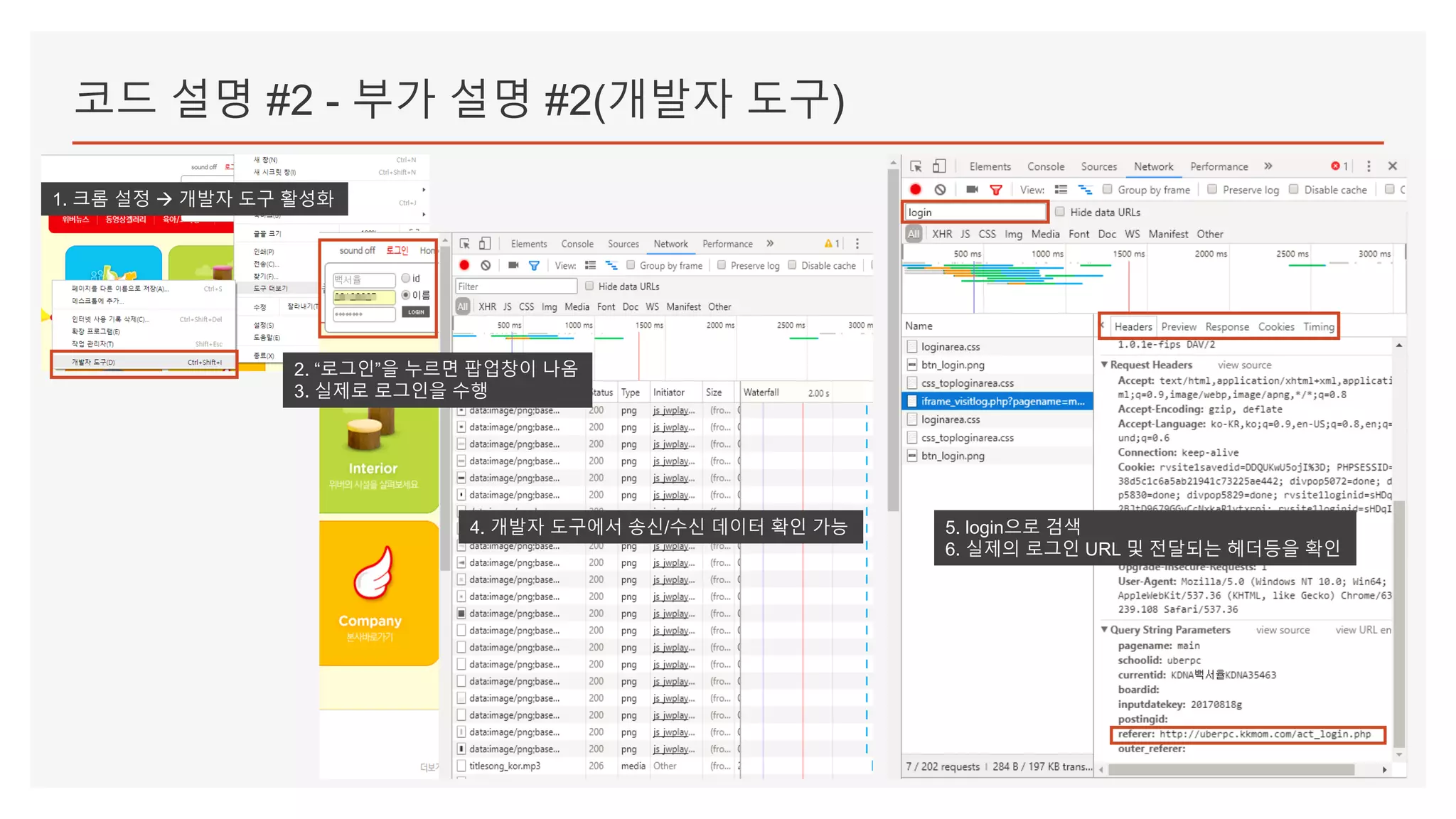Screen dimensions: 1456x819
Task: Click the login filter text field
Action: click(974, 213)
